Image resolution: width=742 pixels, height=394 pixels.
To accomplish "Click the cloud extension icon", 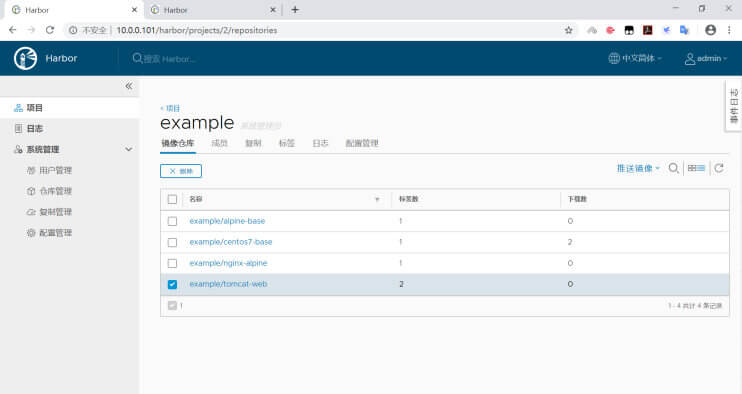I will point(592,30).
